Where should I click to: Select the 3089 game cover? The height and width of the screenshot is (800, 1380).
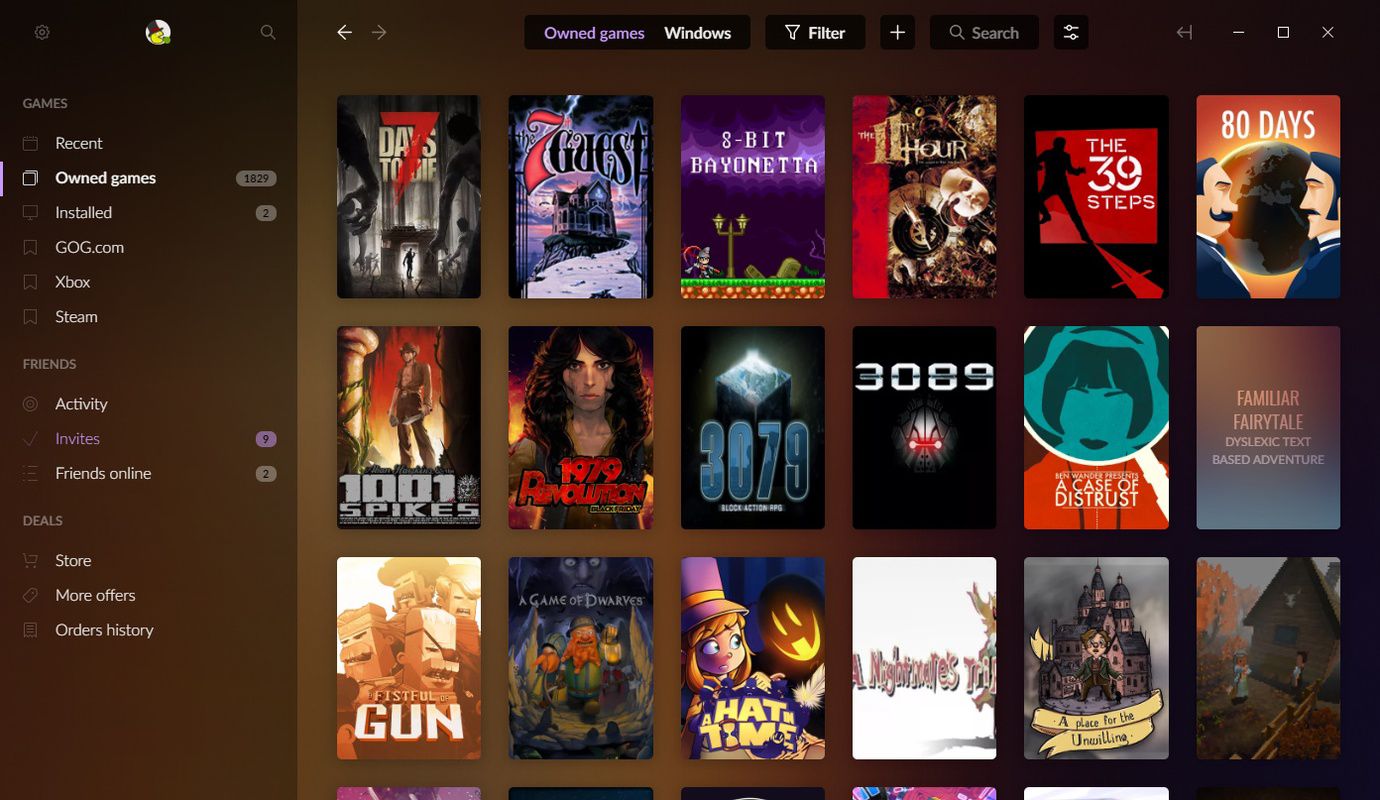tap(924, 428)
